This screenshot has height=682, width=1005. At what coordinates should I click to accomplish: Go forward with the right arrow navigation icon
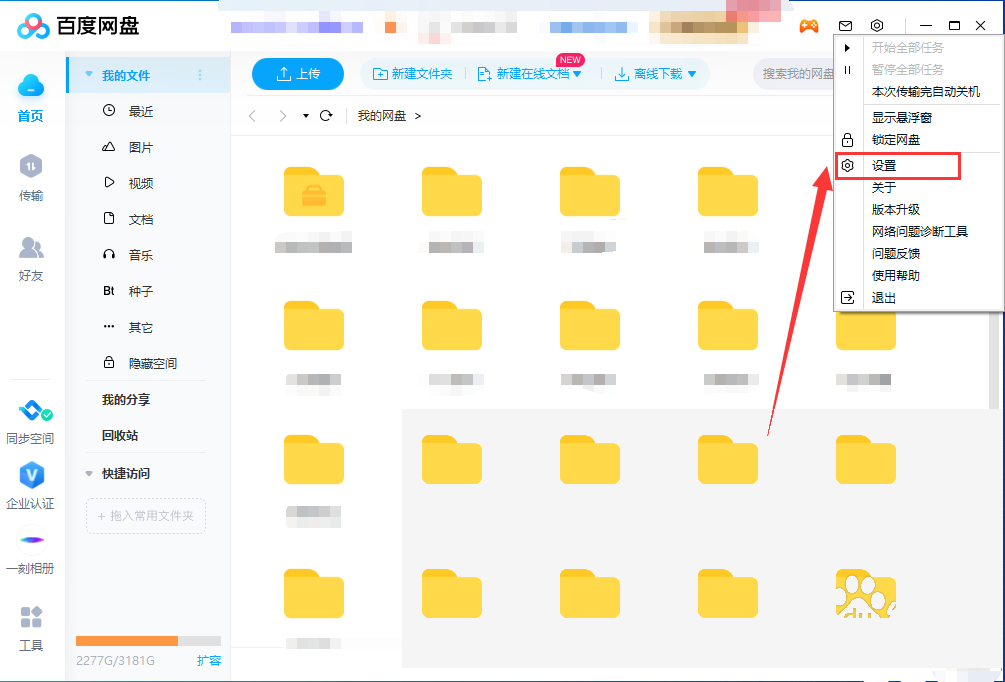[x=282, y=116]
